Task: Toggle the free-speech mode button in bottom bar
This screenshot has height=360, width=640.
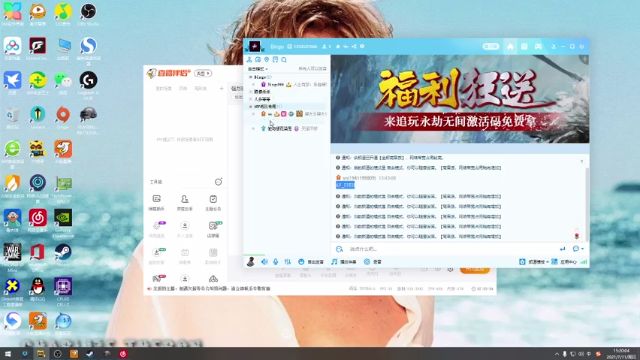Action: [311, 262]
